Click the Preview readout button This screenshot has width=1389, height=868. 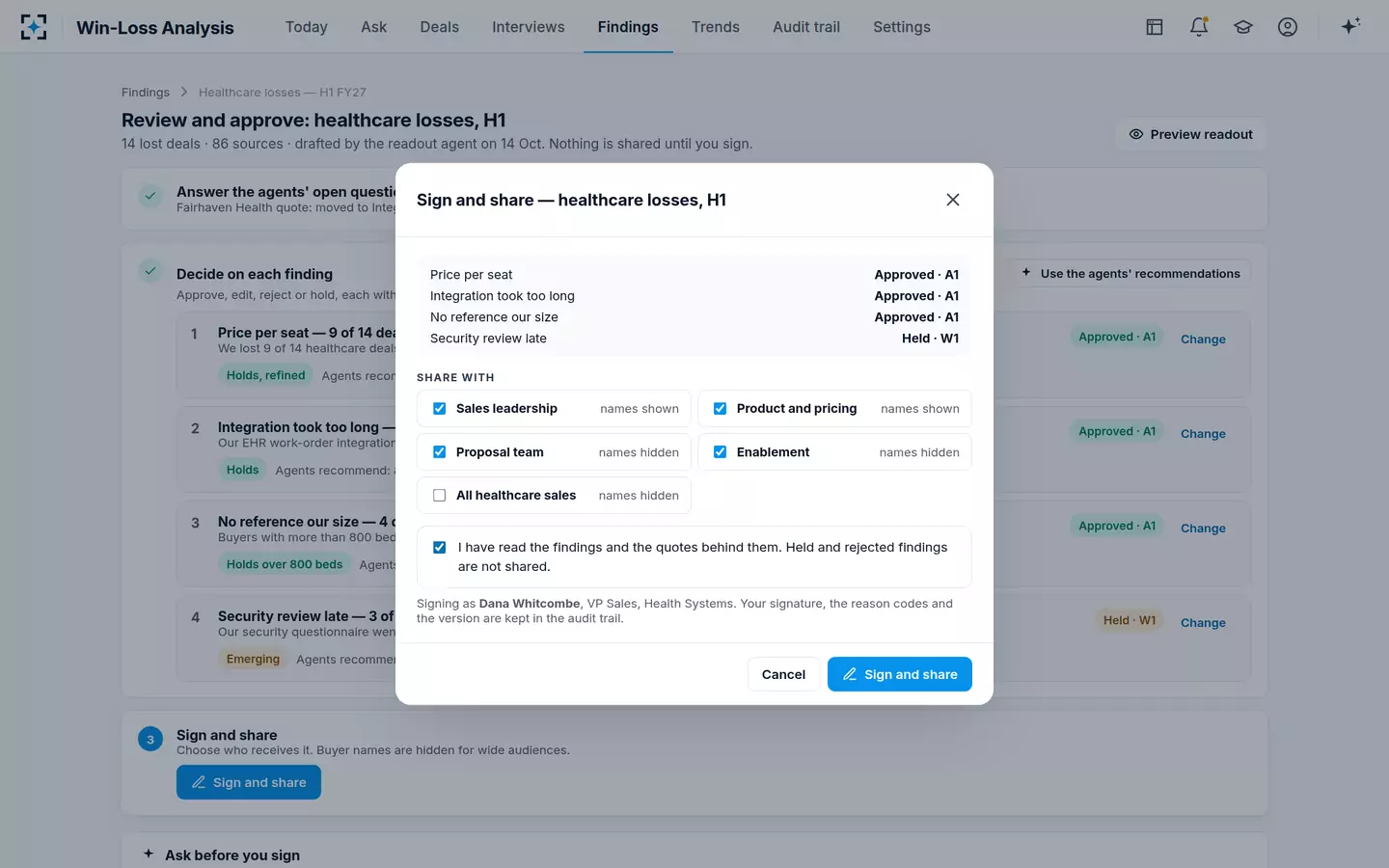(x=1191, y=134)
